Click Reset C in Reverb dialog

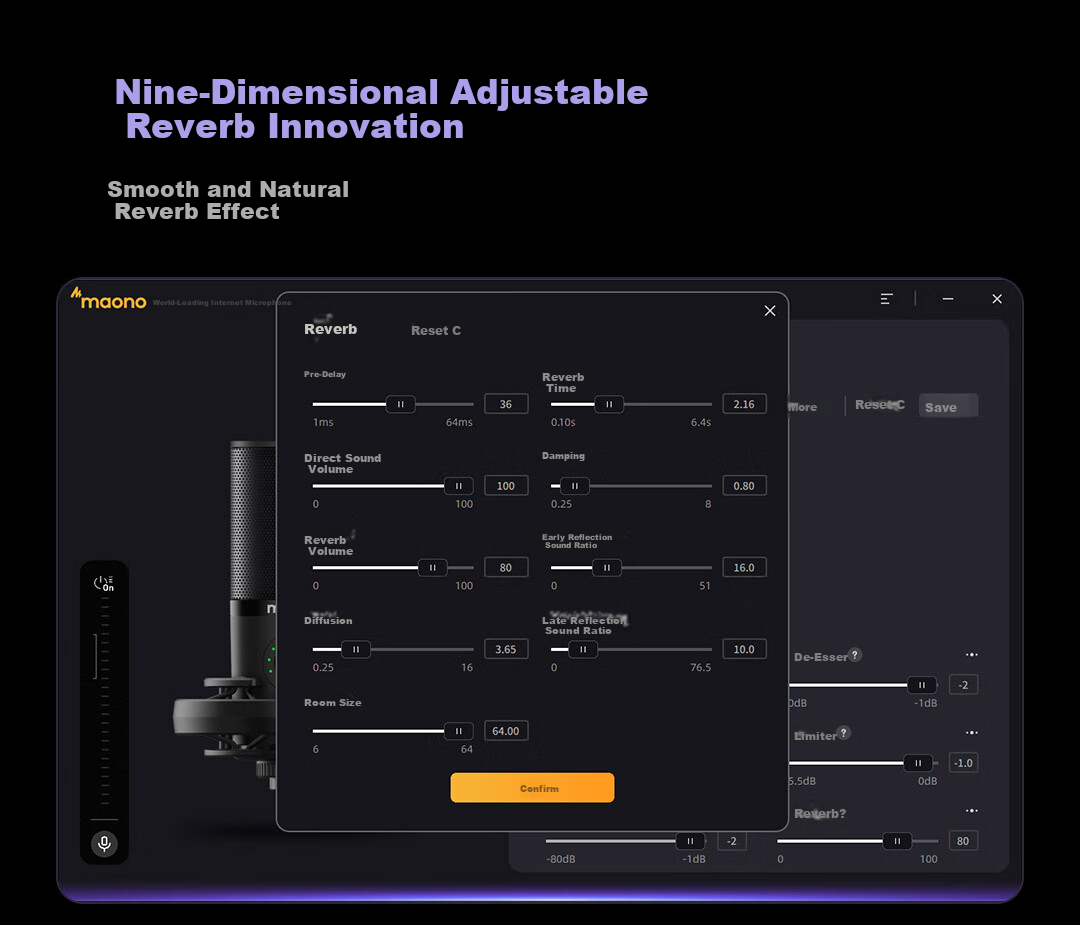click(x=435, y=331)
